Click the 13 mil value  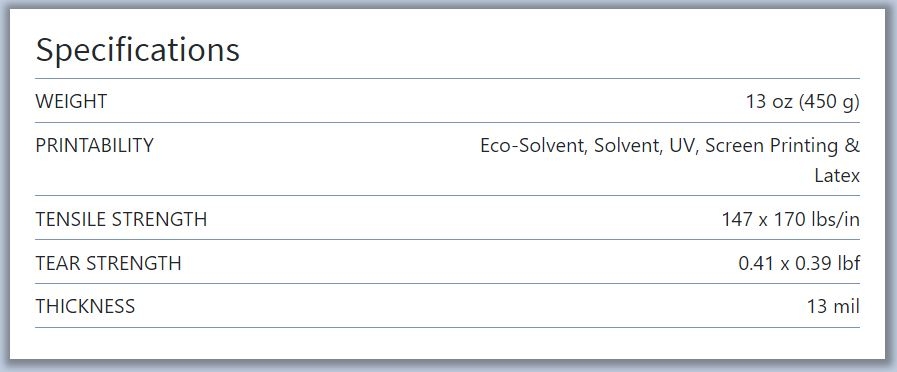pos(834,307)
